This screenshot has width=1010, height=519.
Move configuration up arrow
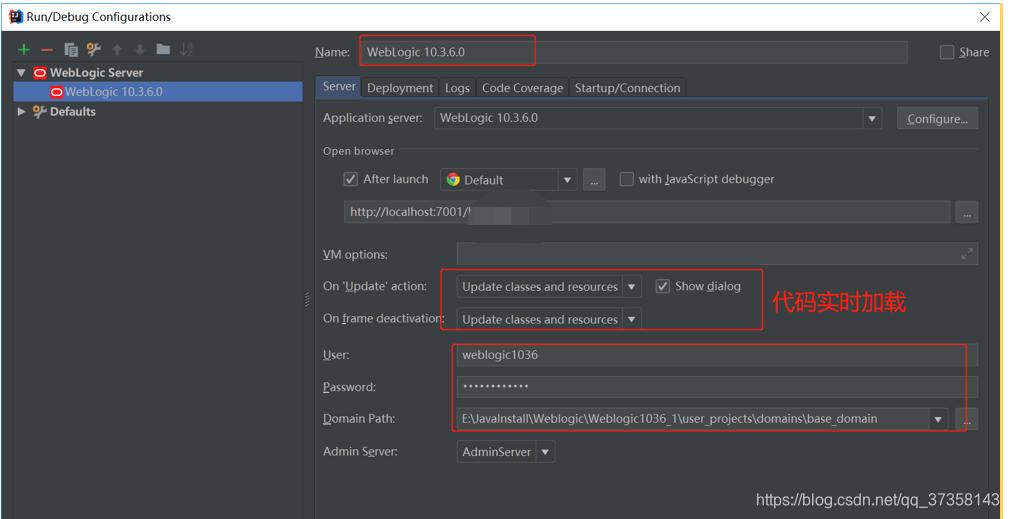point(117,50)
